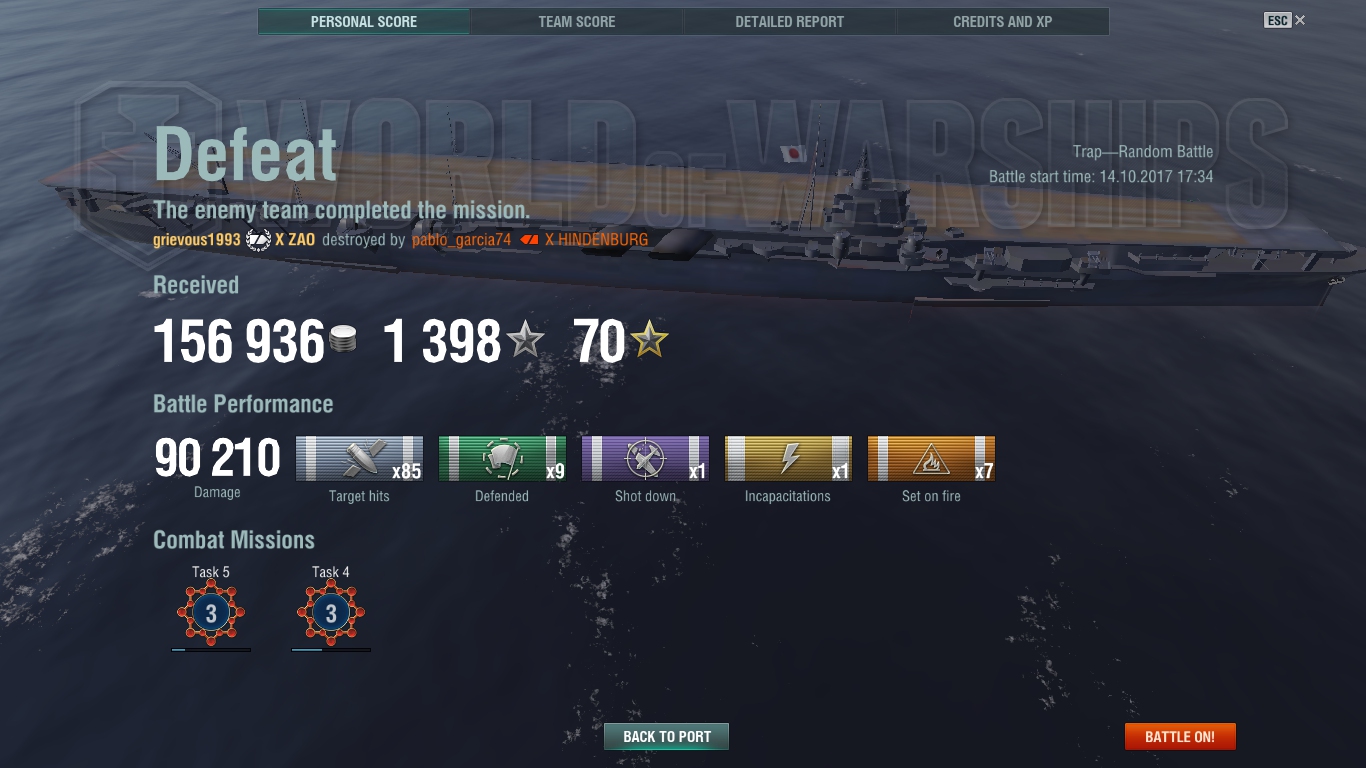The width and height of the screenshot is (1366, 768).
Task: Click player name grievous1993
Action: (197, 240)
